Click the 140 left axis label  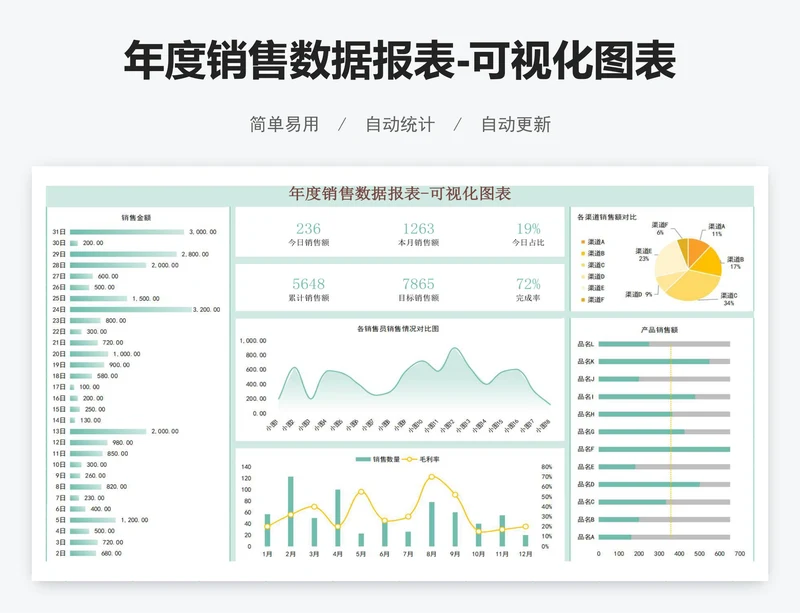coord(246,467)
